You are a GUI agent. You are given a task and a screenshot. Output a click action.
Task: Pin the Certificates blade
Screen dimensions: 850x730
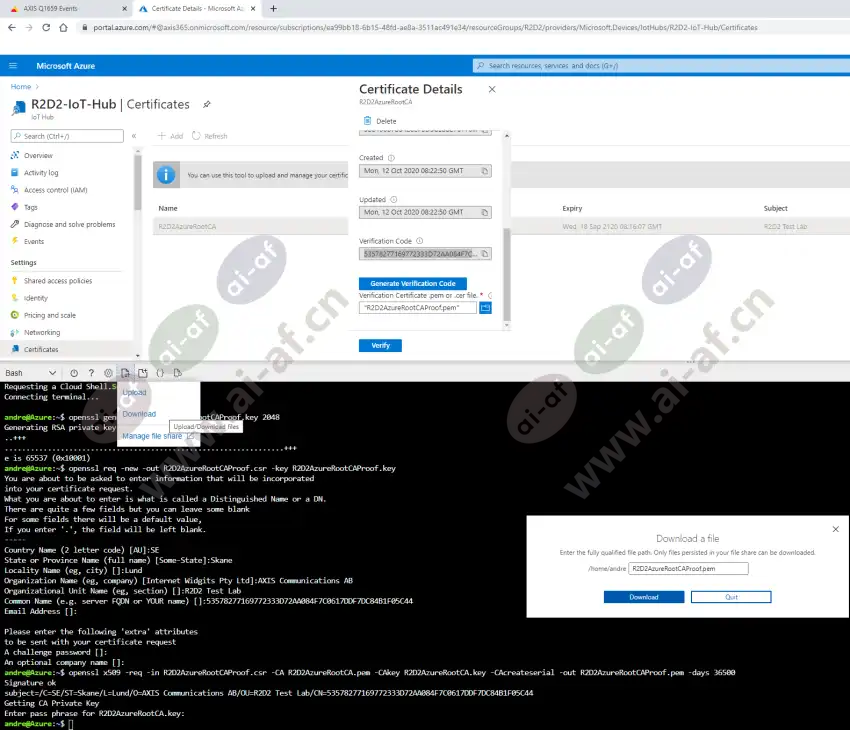point(207,104)
